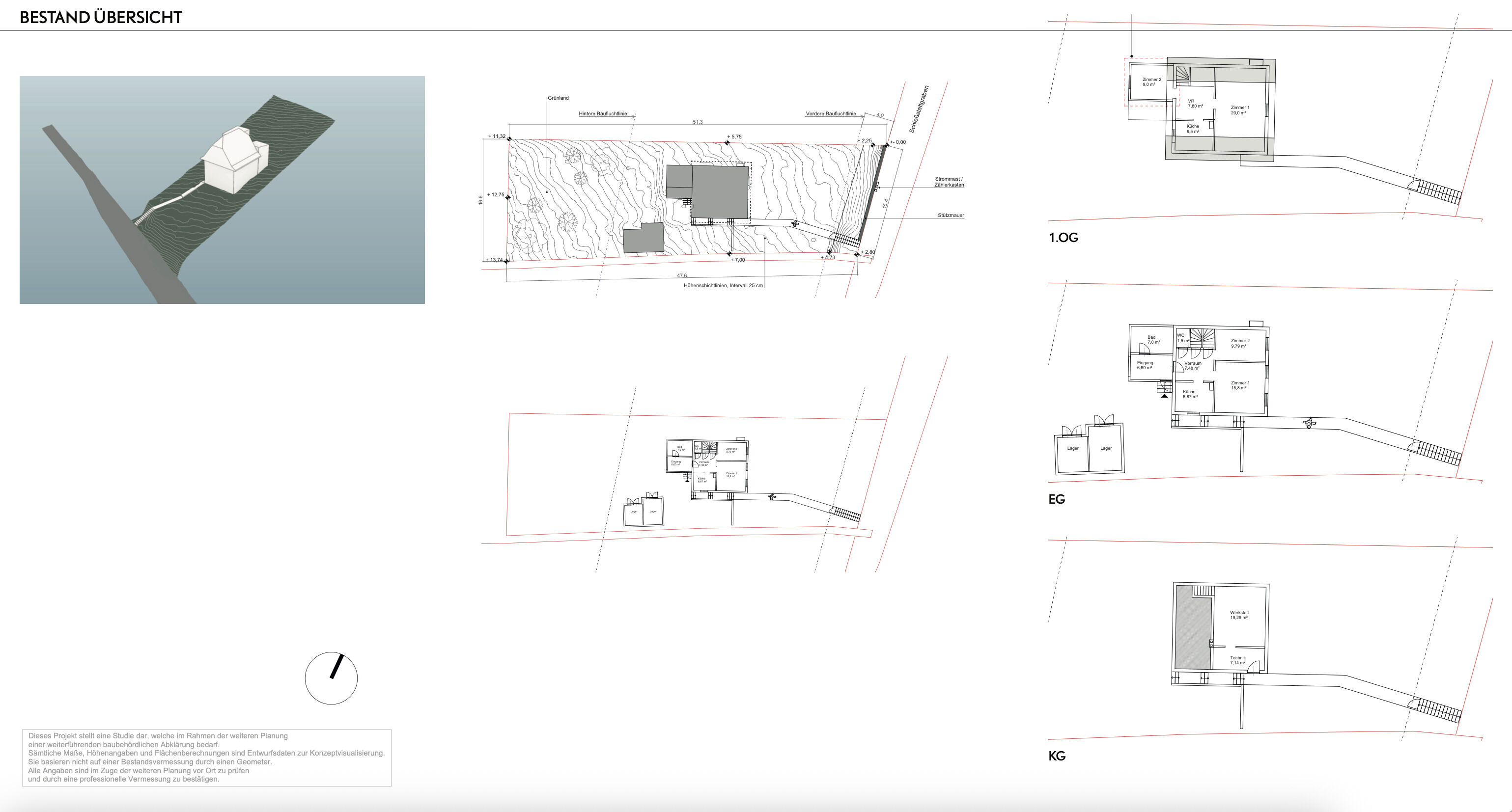The height and width of the screenshot is (812, 1512).
Task: Click the + 13,74 elevation marker
Action: coord(494,260)
